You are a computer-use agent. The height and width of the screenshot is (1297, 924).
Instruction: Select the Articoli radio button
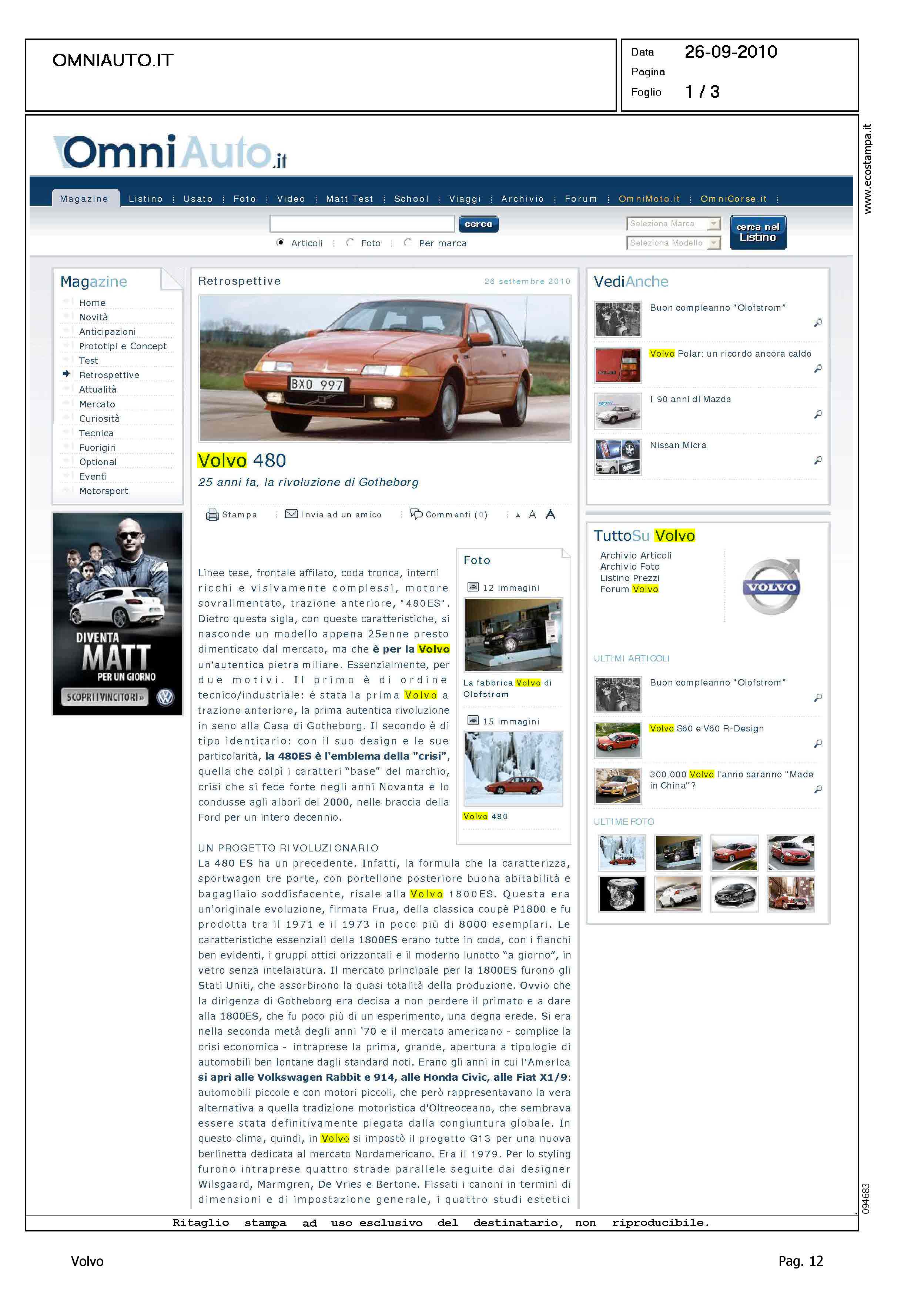(280, 243)
